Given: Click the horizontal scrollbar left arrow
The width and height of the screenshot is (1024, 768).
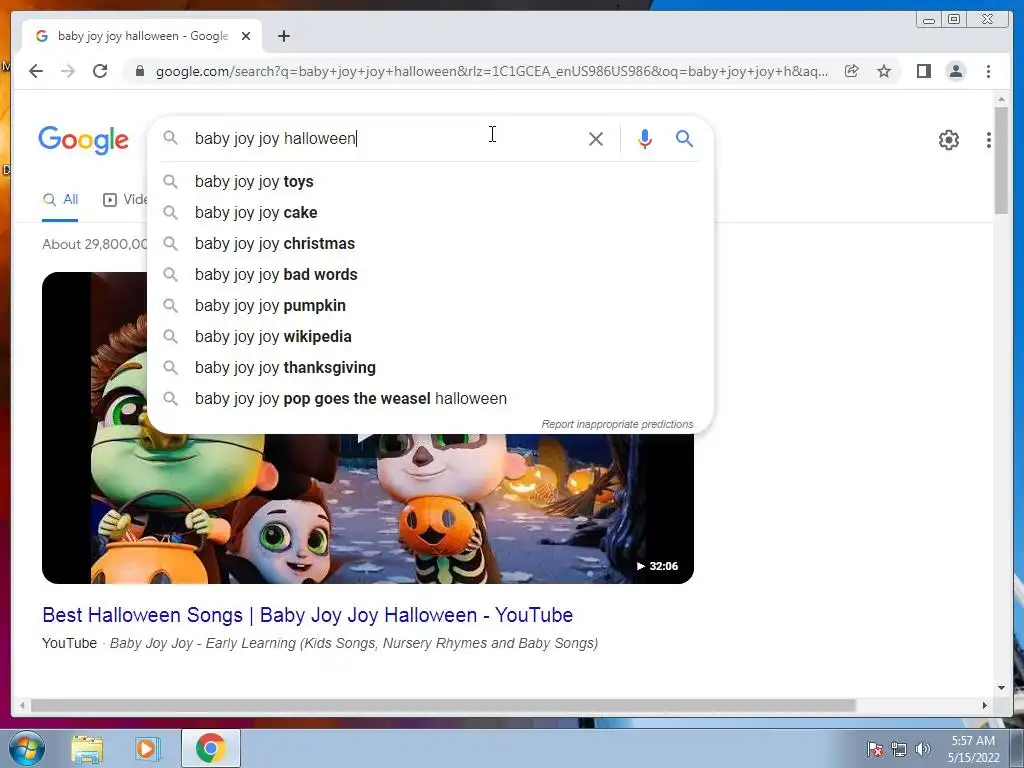Looking at the screenshot, I should click(x=22, y=705).
